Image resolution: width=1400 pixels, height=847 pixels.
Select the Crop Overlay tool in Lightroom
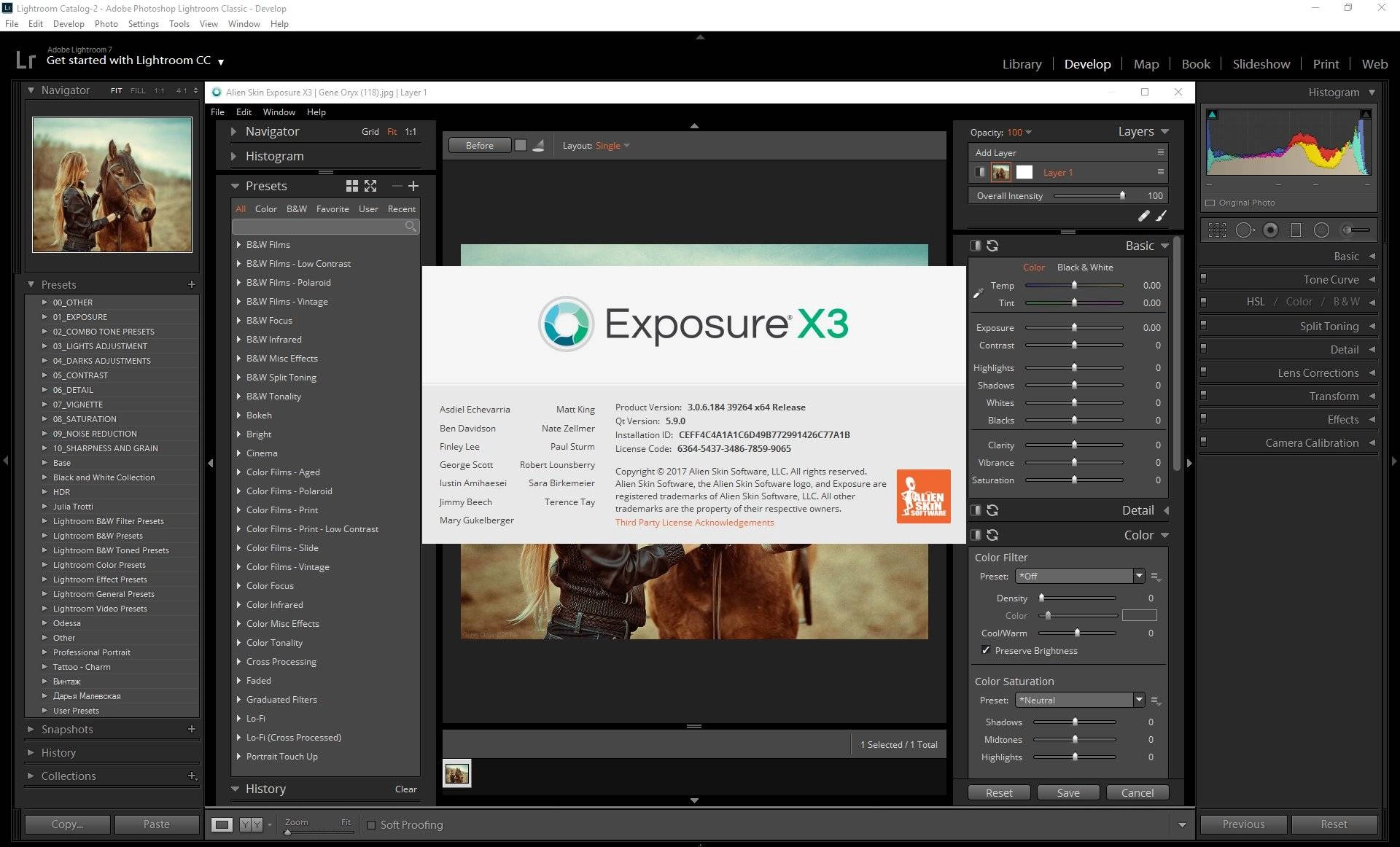pos(1217,230)
